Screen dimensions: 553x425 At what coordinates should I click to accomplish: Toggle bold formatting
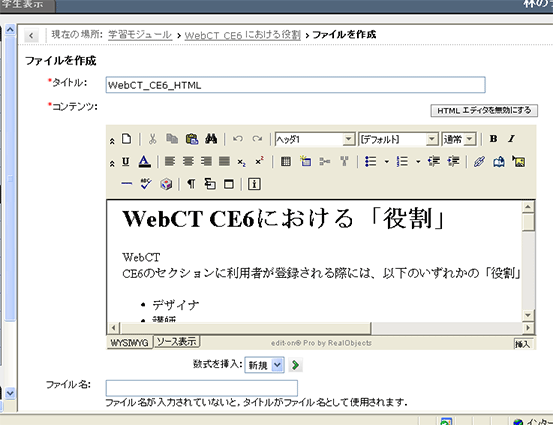(x=493, y=139)
